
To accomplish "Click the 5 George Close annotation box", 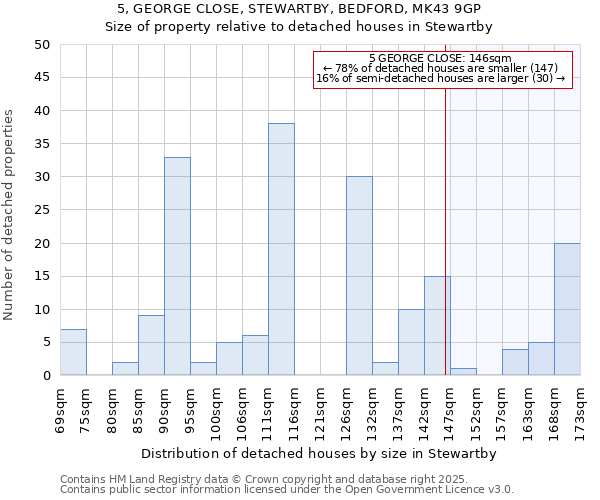I will pos(443,69).
